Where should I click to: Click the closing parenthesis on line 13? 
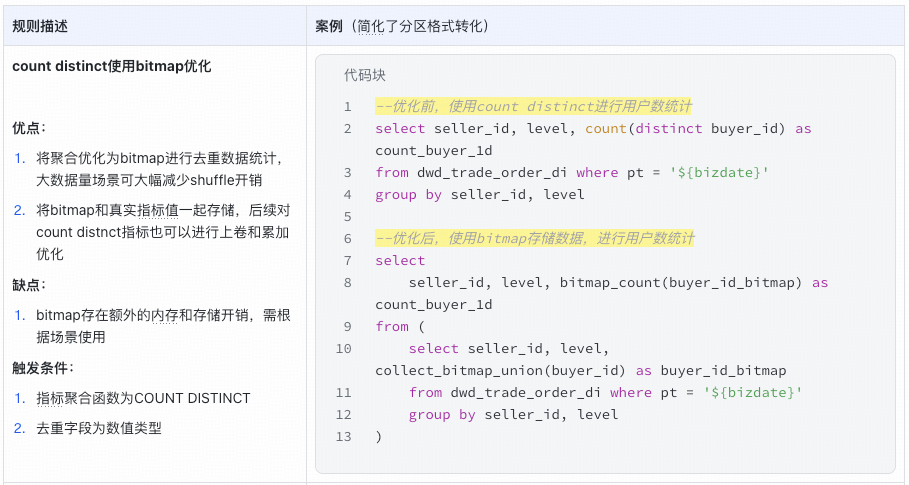[379, 437]
